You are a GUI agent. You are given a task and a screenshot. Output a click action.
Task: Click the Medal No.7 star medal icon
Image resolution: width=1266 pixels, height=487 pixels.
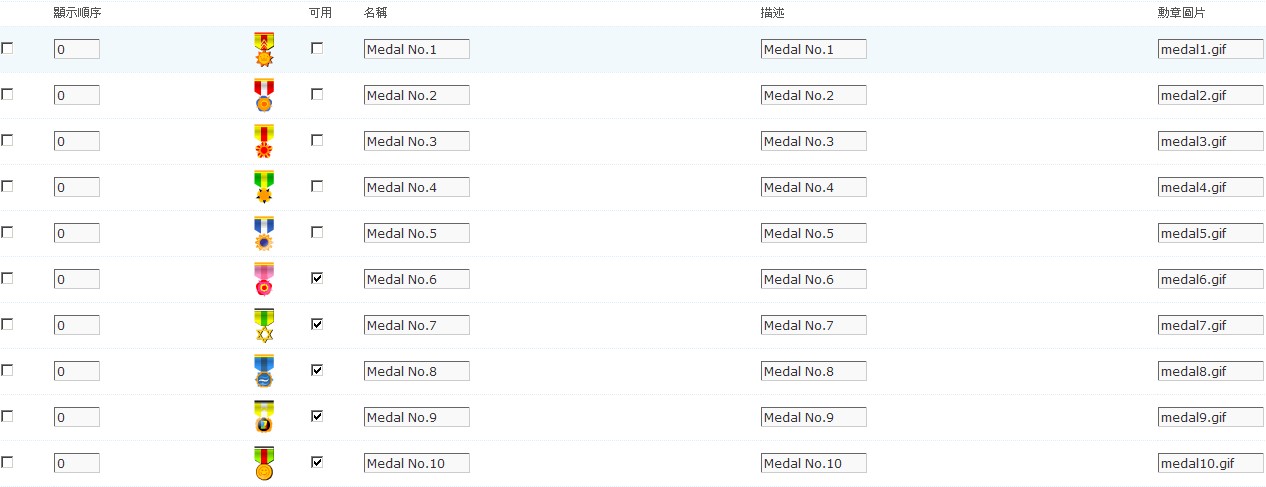(x=264, y=325)
